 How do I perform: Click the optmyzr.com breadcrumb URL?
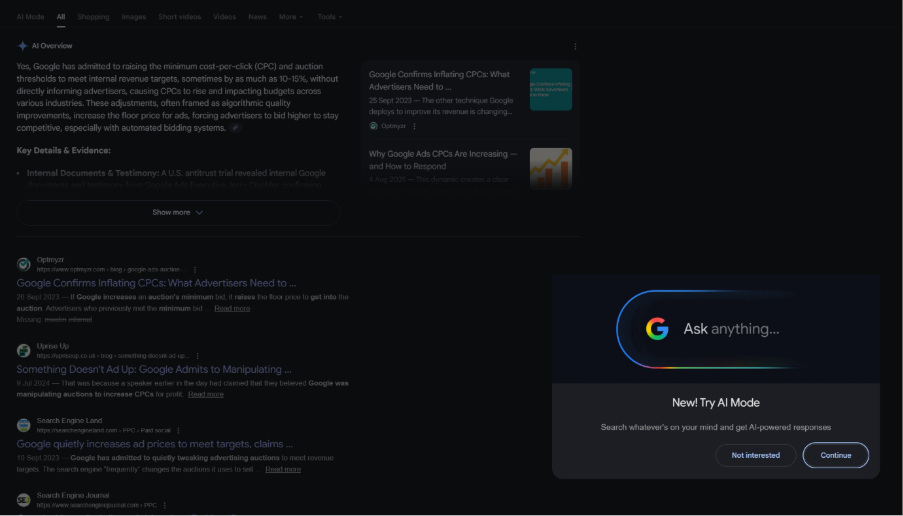pos(109,270)
